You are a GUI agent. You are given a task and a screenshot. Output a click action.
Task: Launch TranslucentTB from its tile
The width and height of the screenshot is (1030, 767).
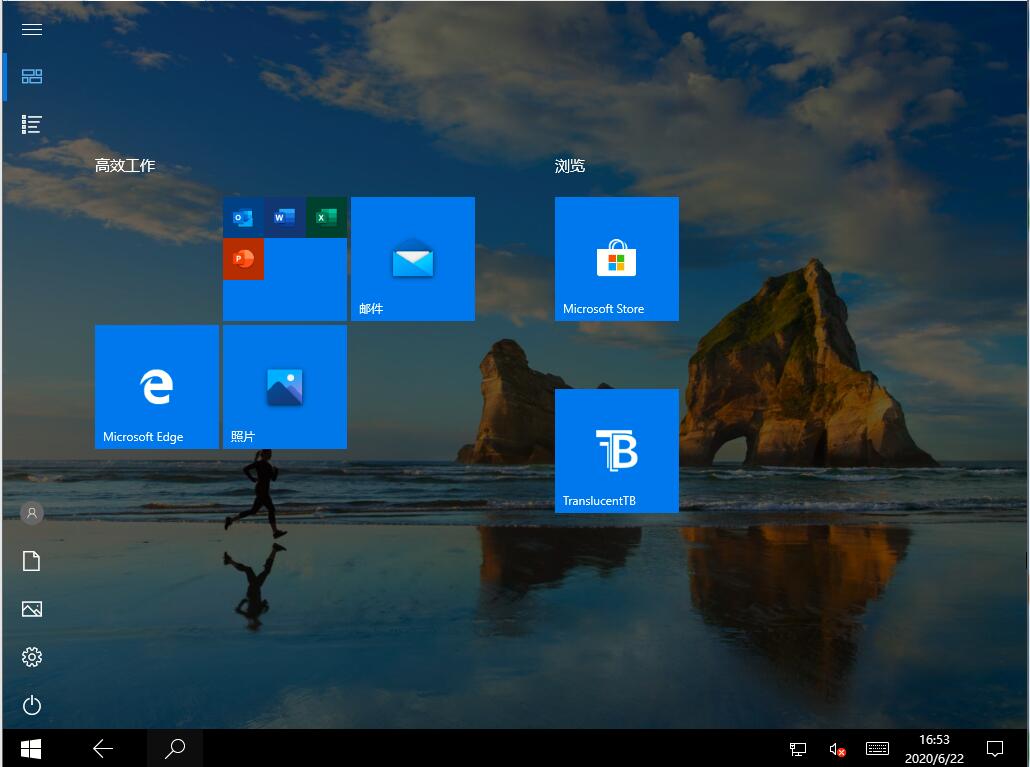click(616, 450)
